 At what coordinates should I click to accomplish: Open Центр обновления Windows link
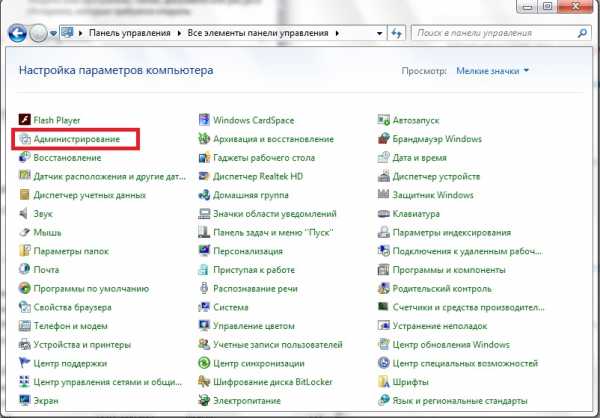(451, 345)
